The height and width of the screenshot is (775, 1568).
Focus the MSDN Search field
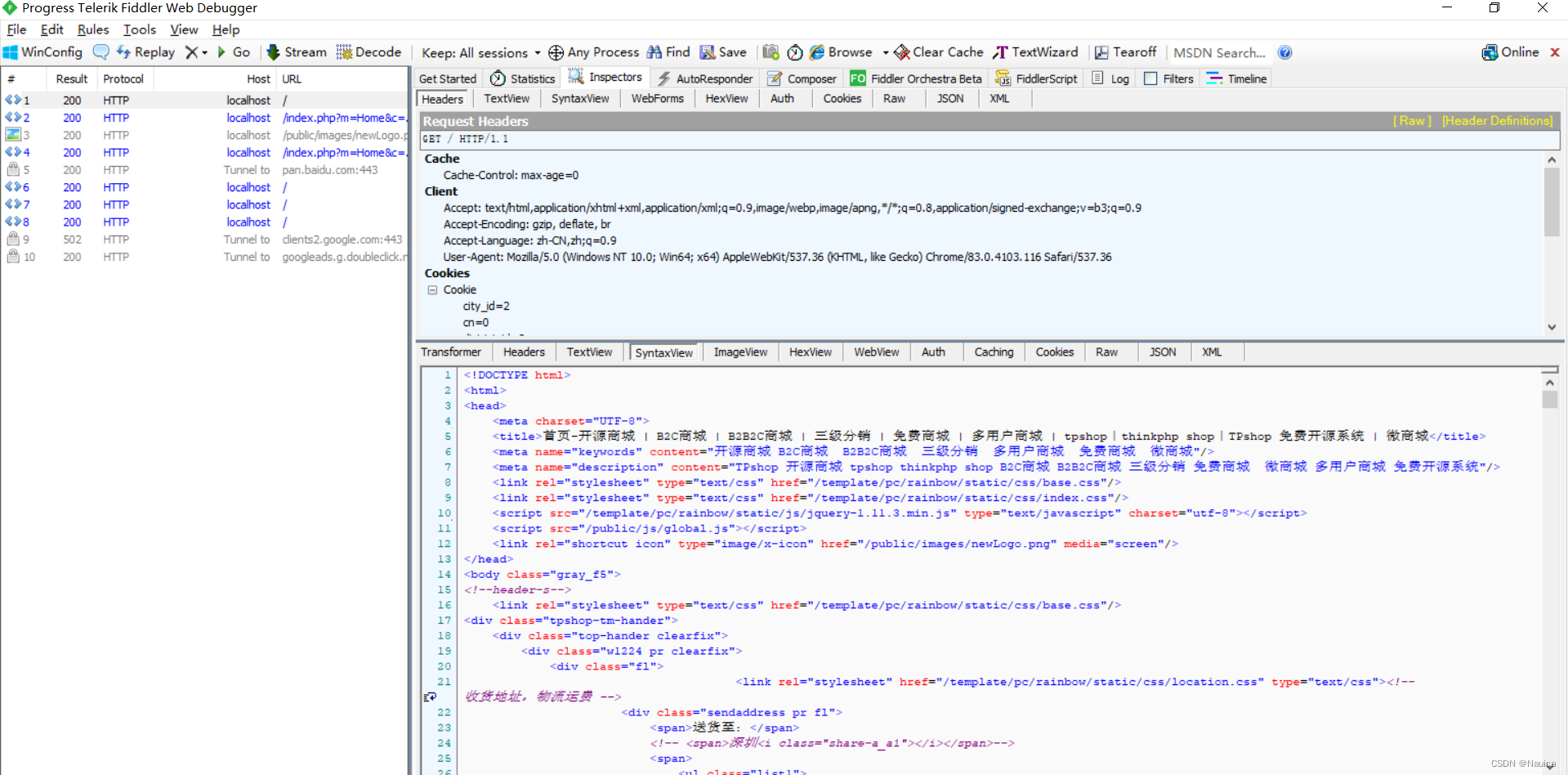point(1220,52)
